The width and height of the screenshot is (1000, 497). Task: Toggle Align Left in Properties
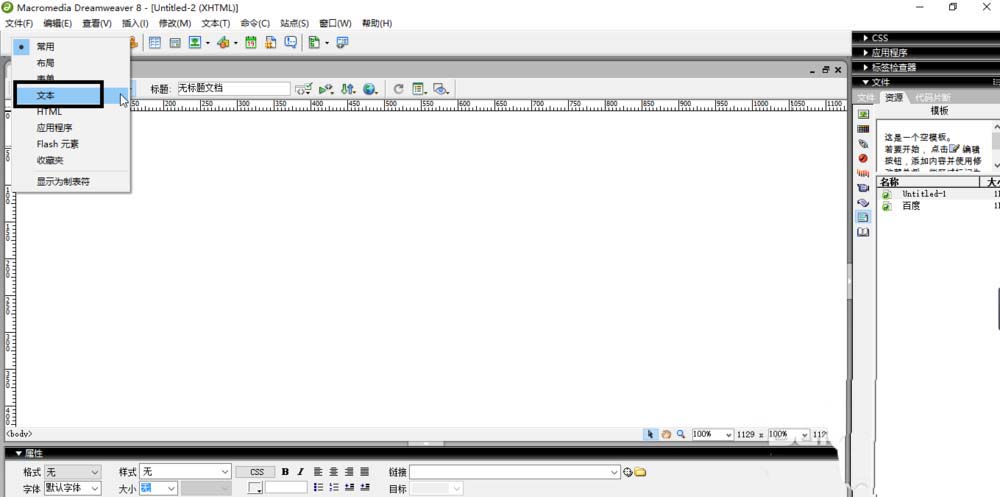click(318, 472)
